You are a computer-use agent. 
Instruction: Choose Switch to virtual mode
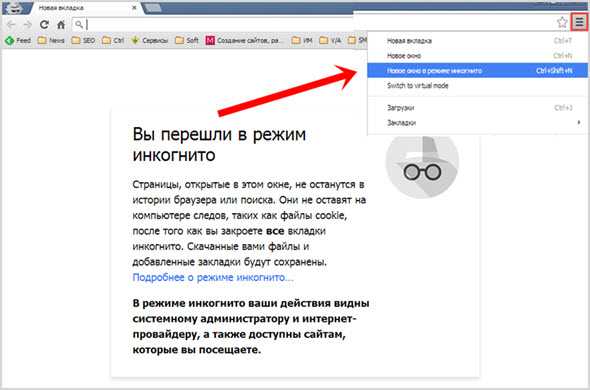(478, 85)
